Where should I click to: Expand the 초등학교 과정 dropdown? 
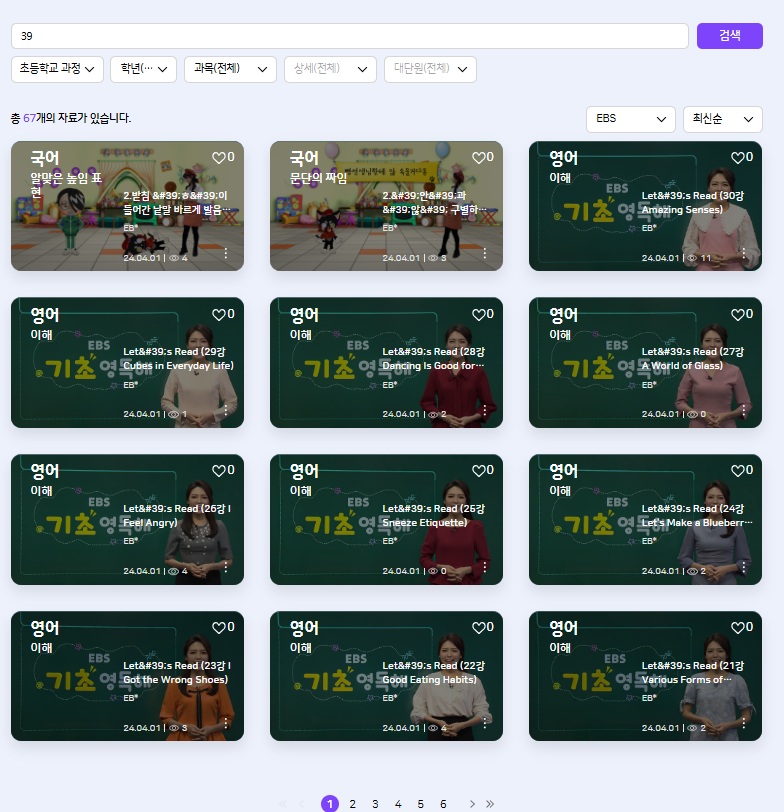tap(58, 69)
